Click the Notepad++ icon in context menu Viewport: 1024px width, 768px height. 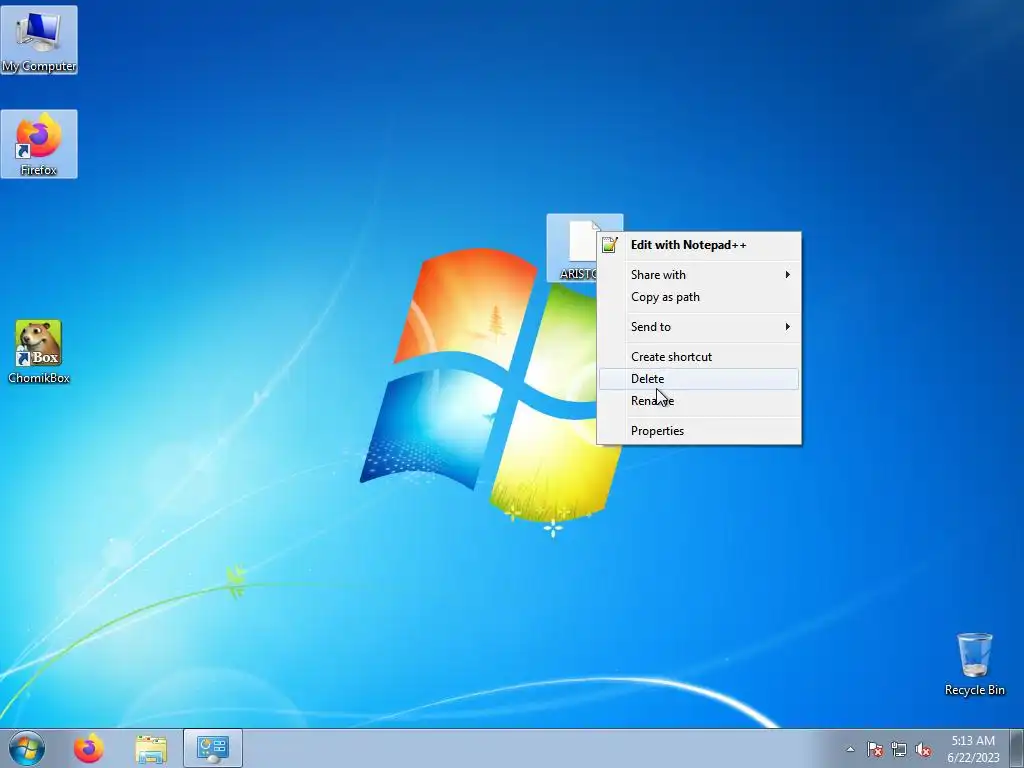(610, 245)
